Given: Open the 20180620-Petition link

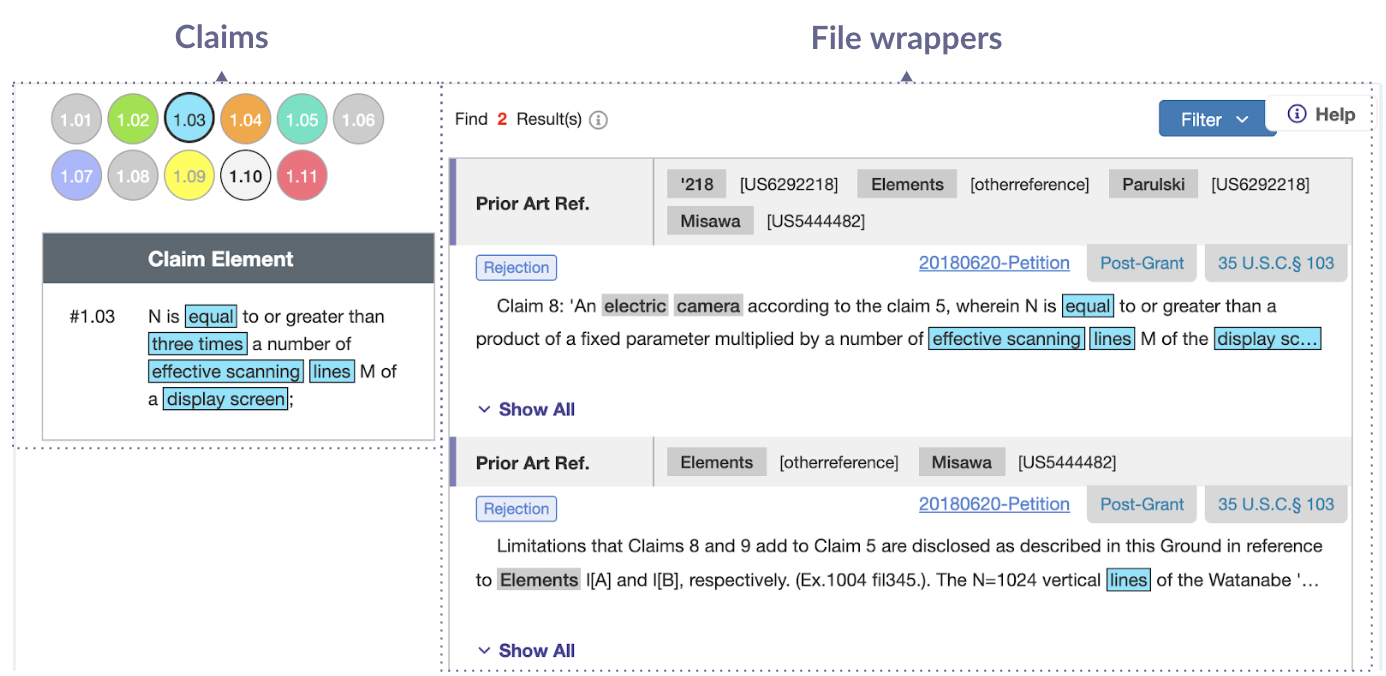Looking at the screenshot, I should (x=994, y=263).
